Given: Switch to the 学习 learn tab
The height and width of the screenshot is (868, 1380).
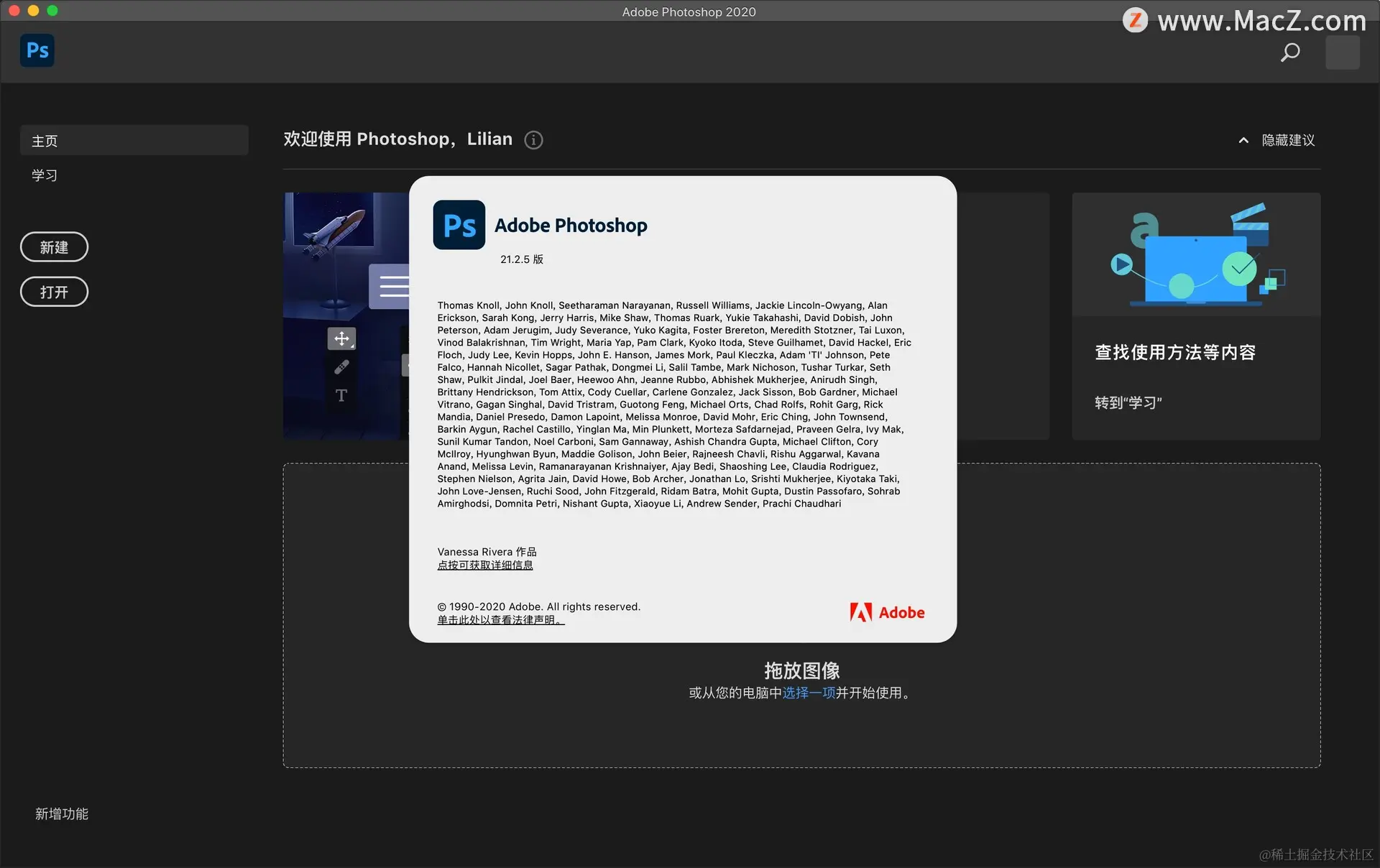Looking at the screenshot, I should (x=45, y=175).
